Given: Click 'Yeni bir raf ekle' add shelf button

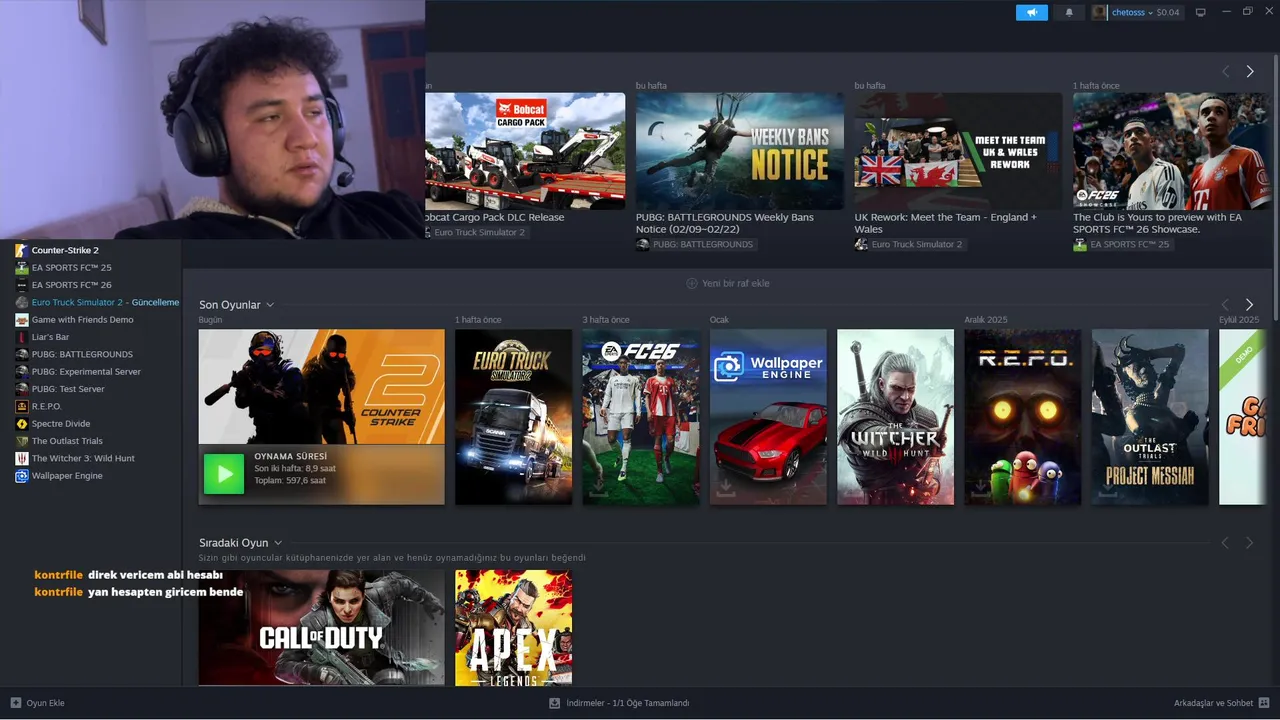Looking at the screenshot, I should [x=728, y=283].
